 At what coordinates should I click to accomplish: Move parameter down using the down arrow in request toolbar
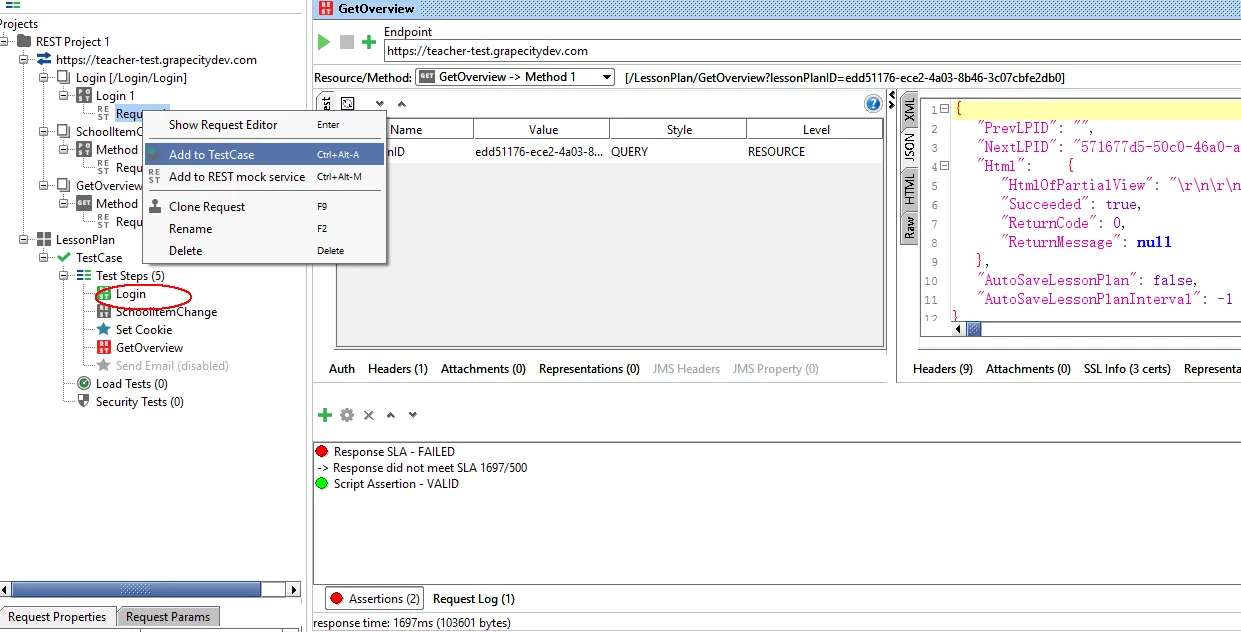coord(380,103)
